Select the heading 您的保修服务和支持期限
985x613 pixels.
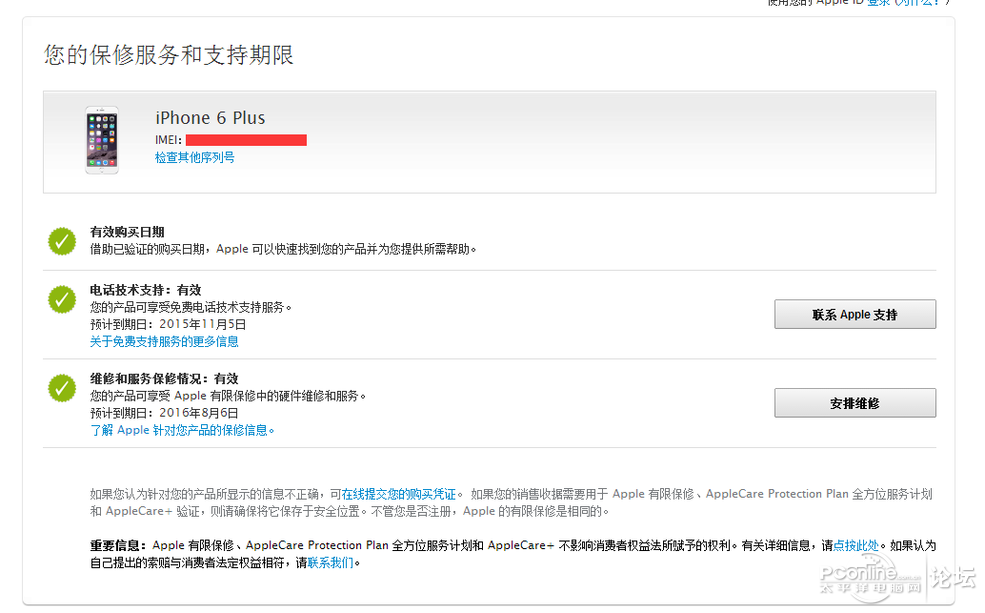[169, 55]
